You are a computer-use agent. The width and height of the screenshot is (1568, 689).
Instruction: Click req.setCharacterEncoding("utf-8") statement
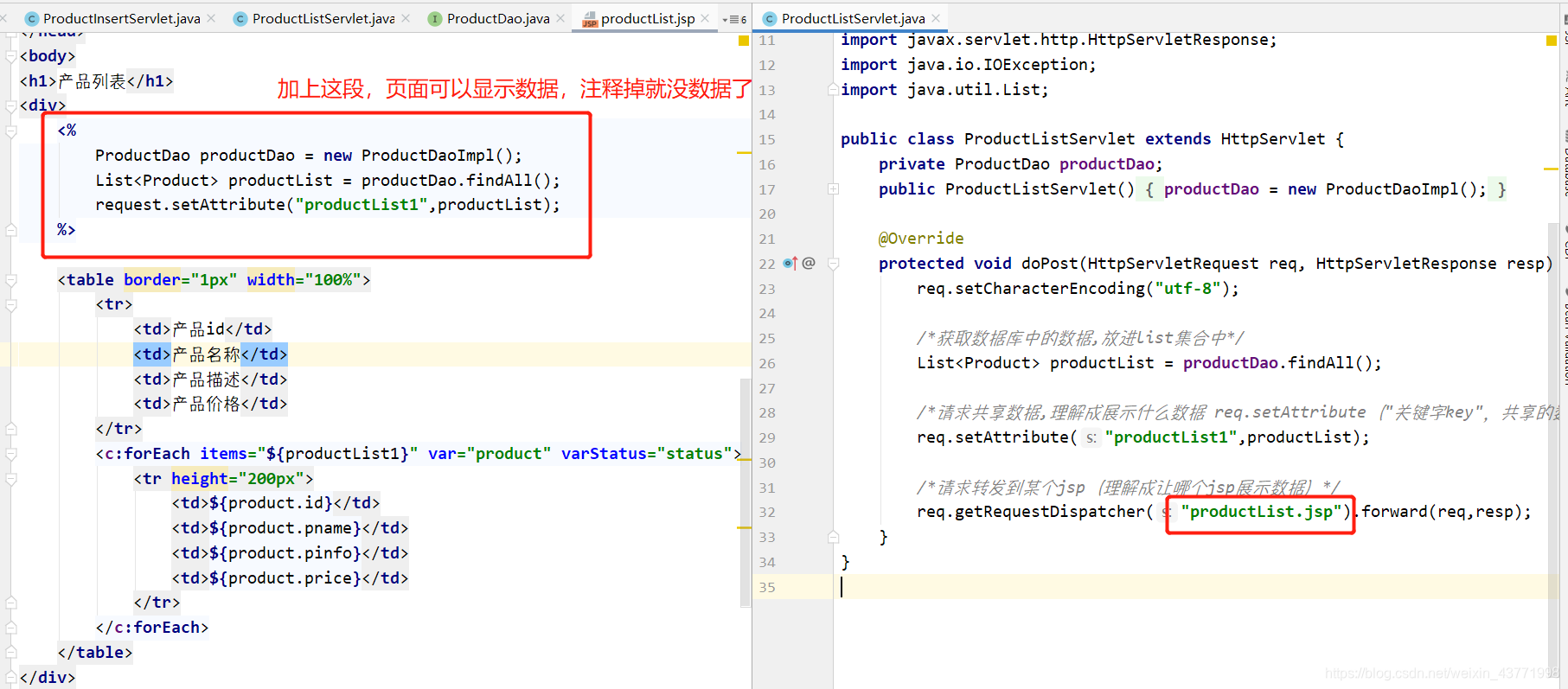(1078, 288)
